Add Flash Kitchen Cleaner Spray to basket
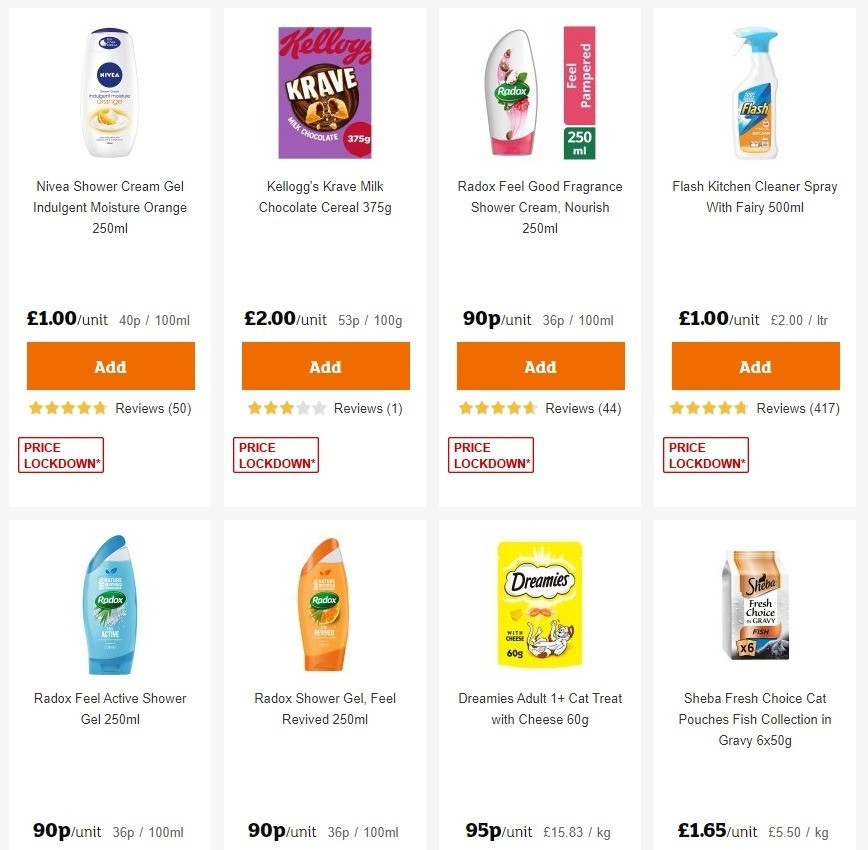The width and height of the screenshot is (868, 850). coord(755,366)
